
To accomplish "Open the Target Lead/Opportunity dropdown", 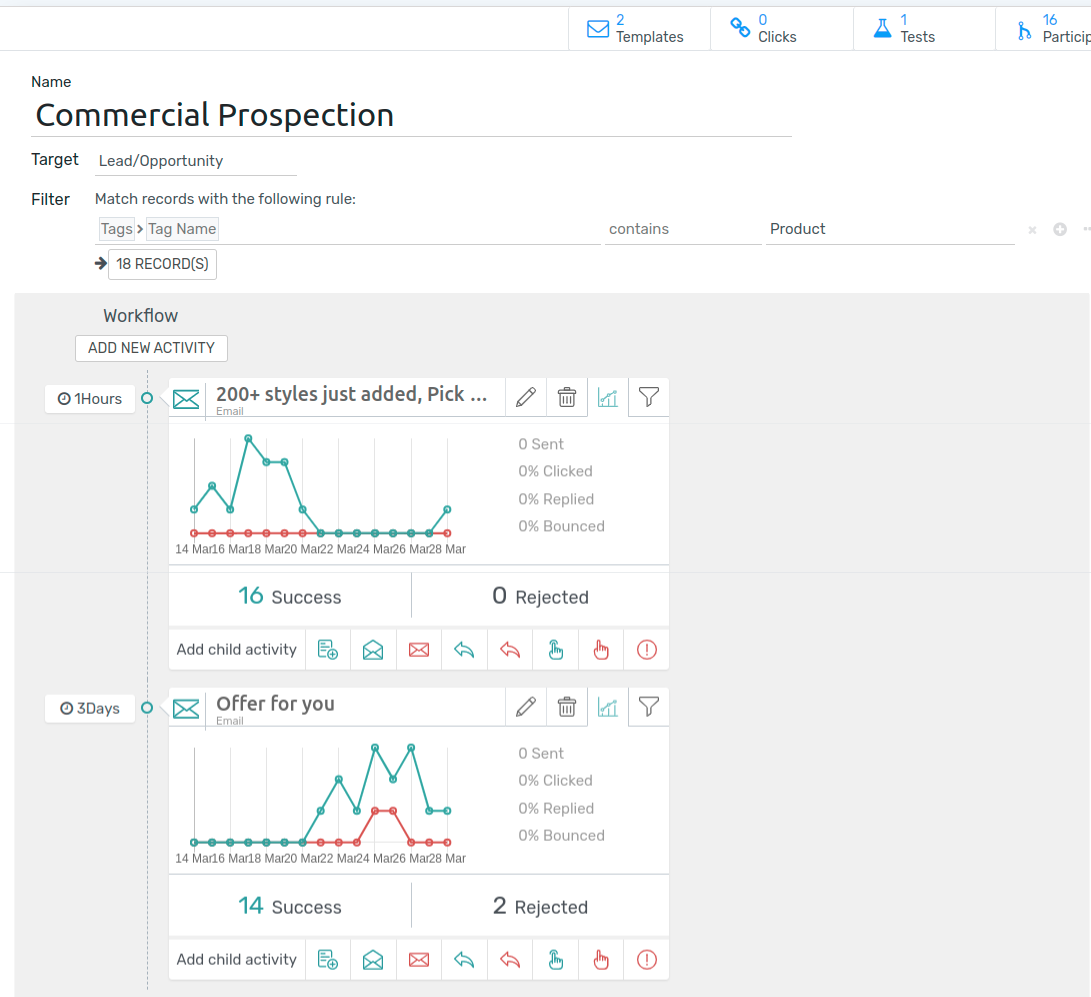I will point(196,161).
